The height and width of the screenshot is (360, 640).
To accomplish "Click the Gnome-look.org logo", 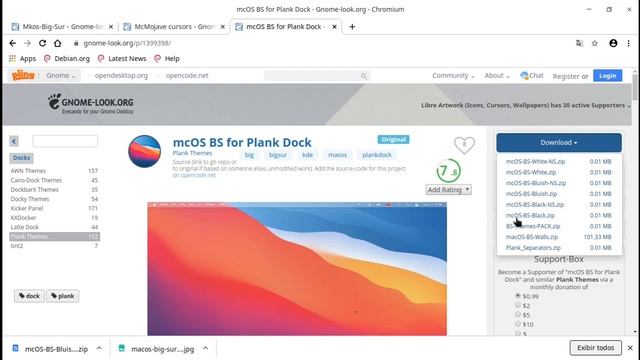I will [91, 103].
